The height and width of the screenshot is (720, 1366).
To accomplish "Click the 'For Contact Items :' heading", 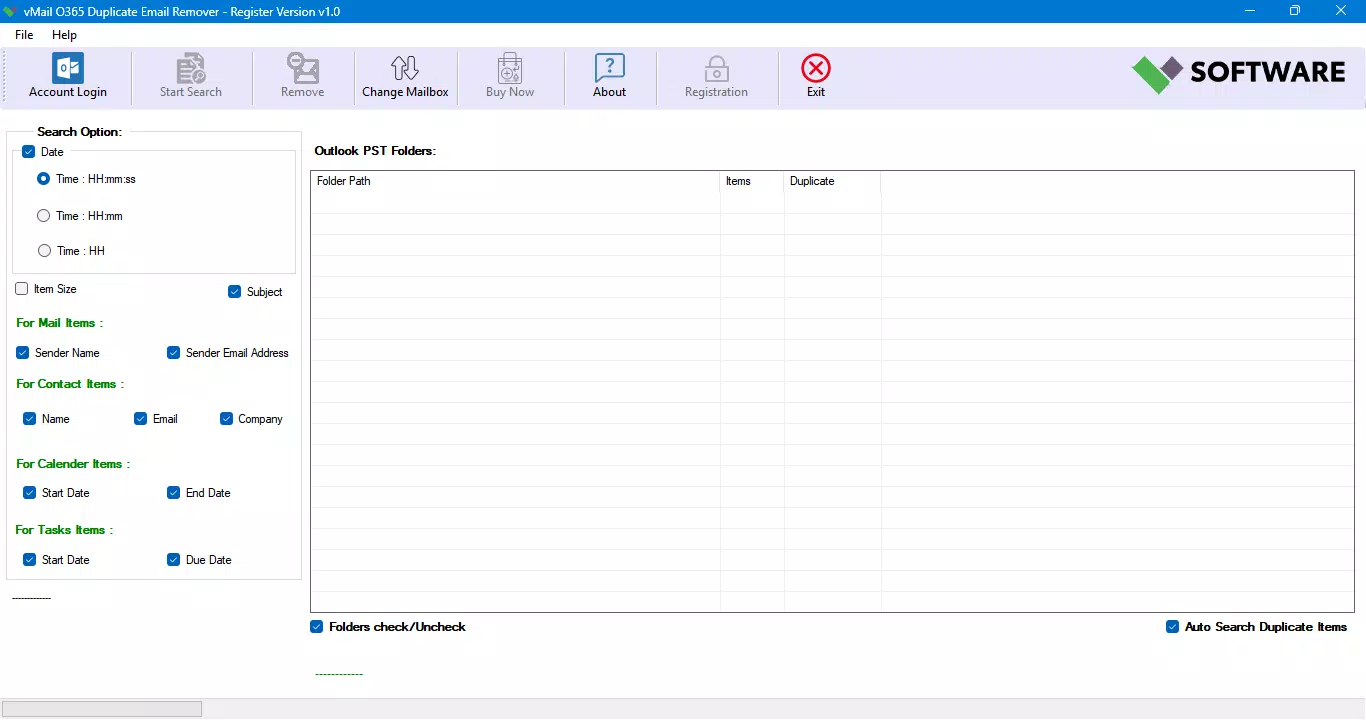I will [71, 384].
